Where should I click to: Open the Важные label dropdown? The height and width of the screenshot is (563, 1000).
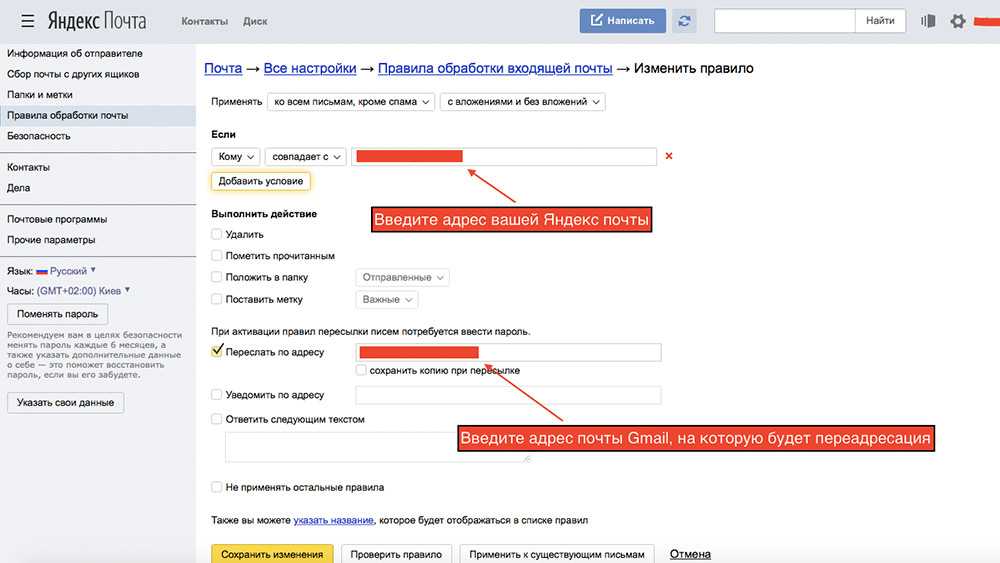(387, 300)
